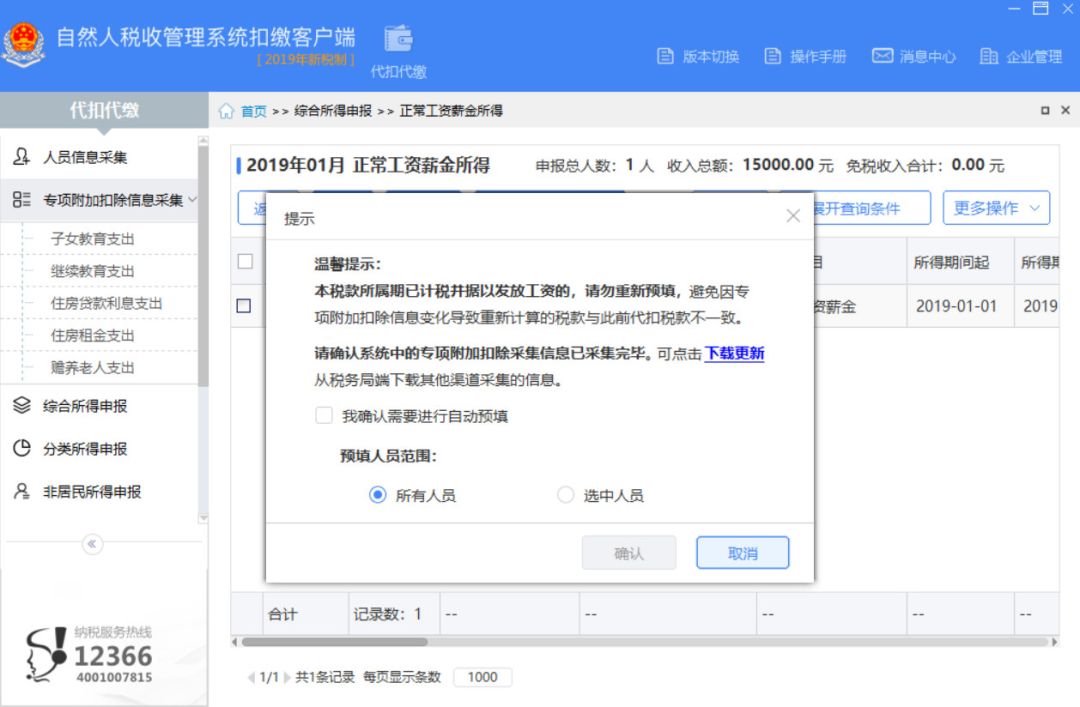The height and width of the screenshot is (707, 1080).
Task: Close the current tab with small X
Action: click(x=1066, y=110)
